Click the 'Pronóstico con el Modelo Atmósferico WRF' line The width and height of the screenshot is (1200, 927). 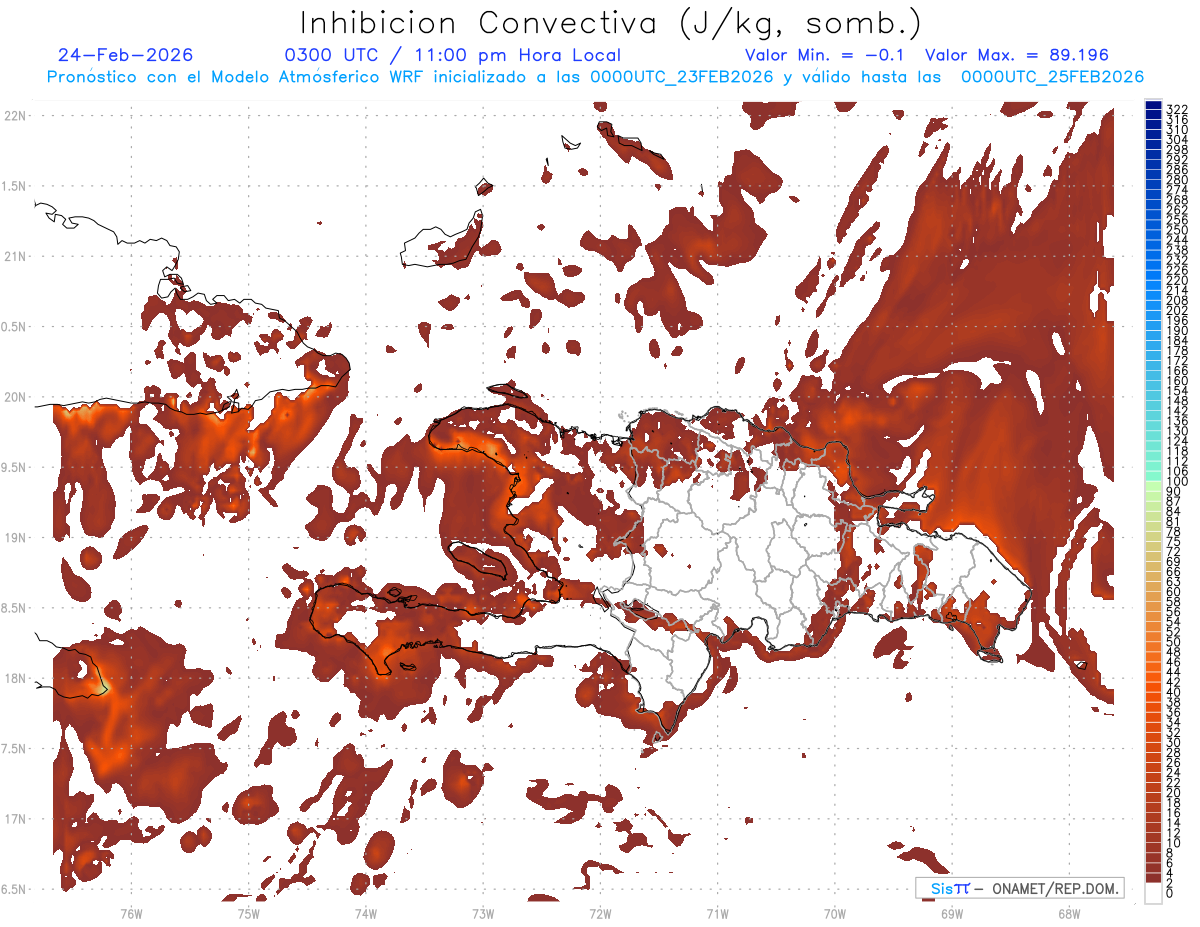[x=595, y=77]
